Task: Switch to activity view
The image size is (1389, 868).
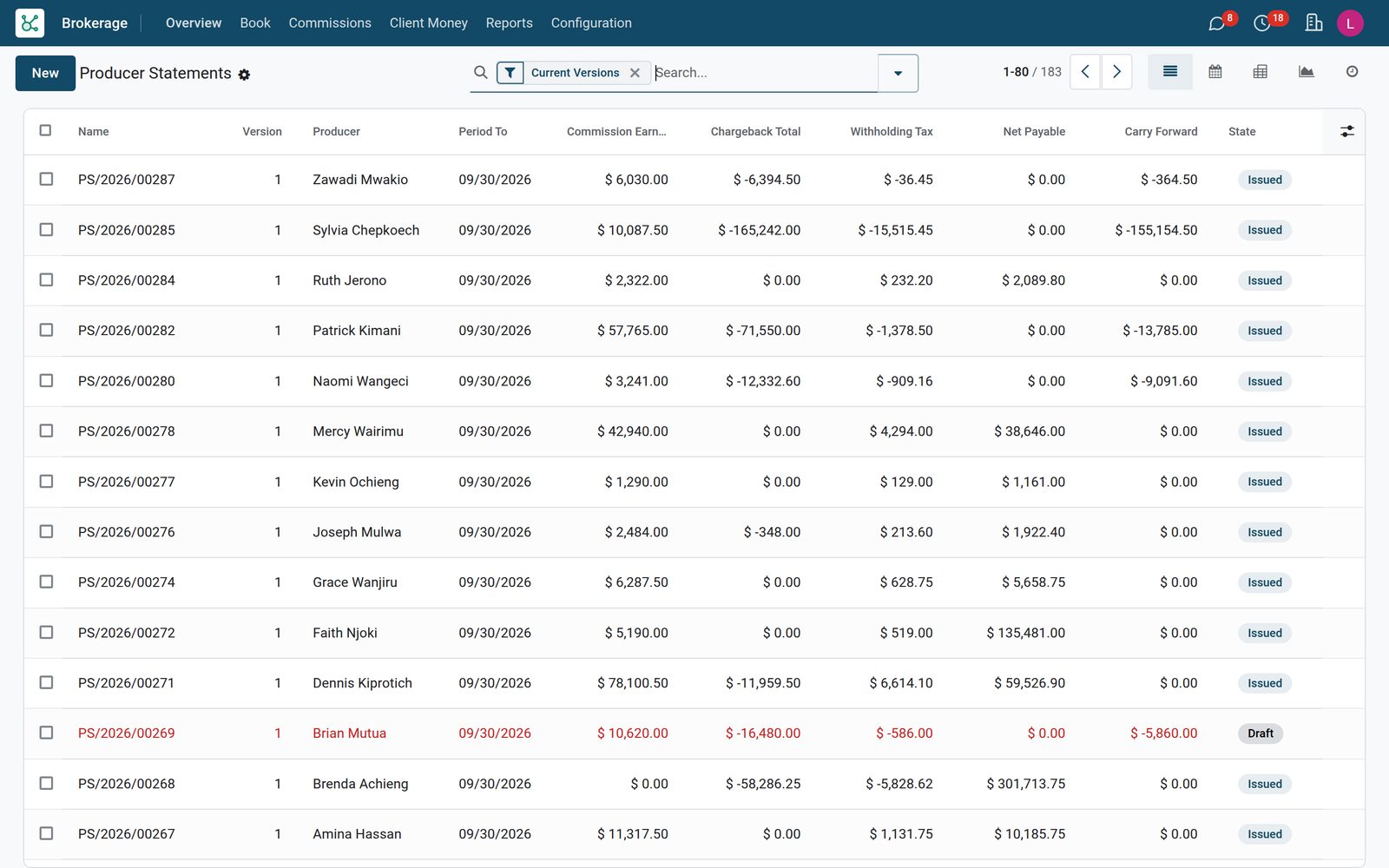Action: tap(1352, 72)
